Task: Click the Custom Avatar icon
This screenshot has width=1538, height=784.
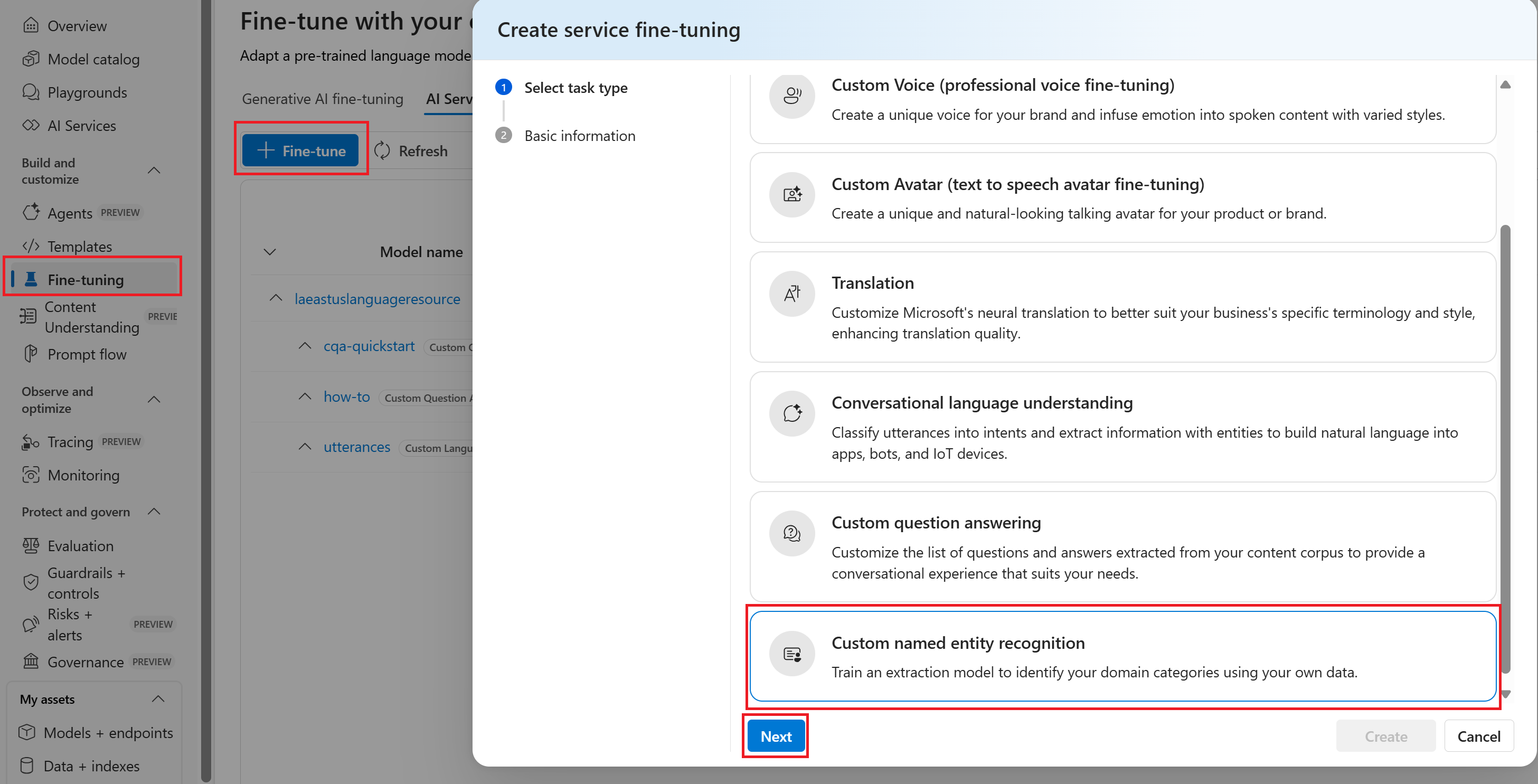Action: point(791,195)
